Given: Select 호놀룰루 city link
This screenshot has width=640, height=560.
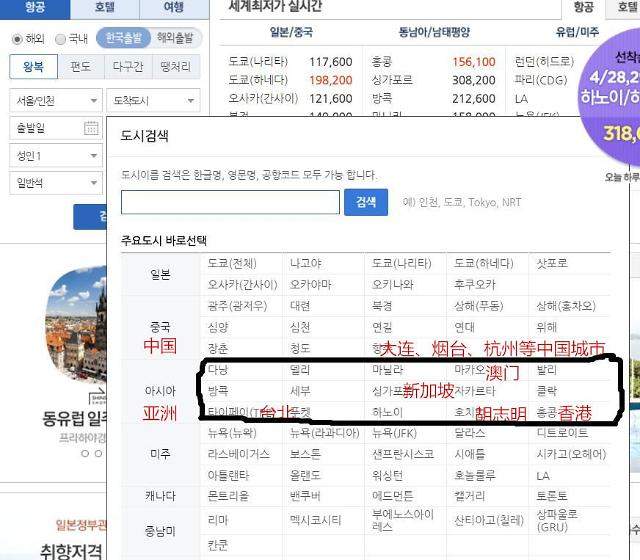Looking at the screenshot, I should 475,476.
